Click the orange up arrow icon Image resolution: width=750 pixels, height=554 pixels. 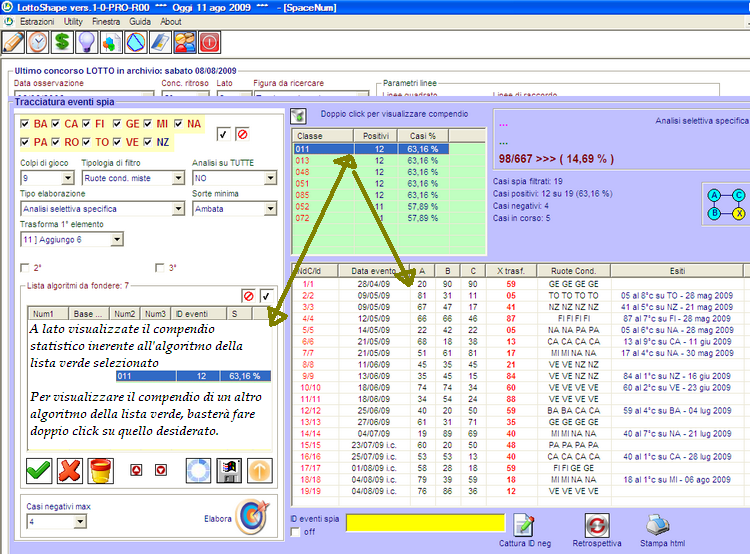[260, 471]
